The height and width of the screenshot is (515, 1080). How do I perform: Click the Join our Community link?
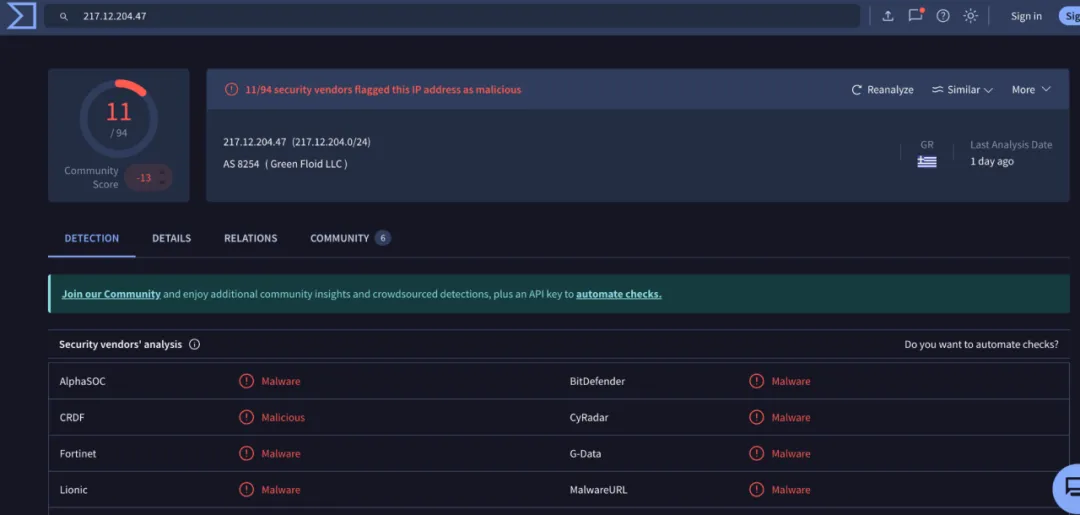point(111,294)
